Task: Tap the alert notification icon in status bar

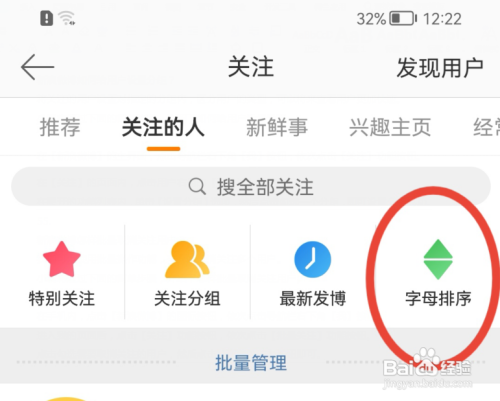Action: (x=47, y=18)
